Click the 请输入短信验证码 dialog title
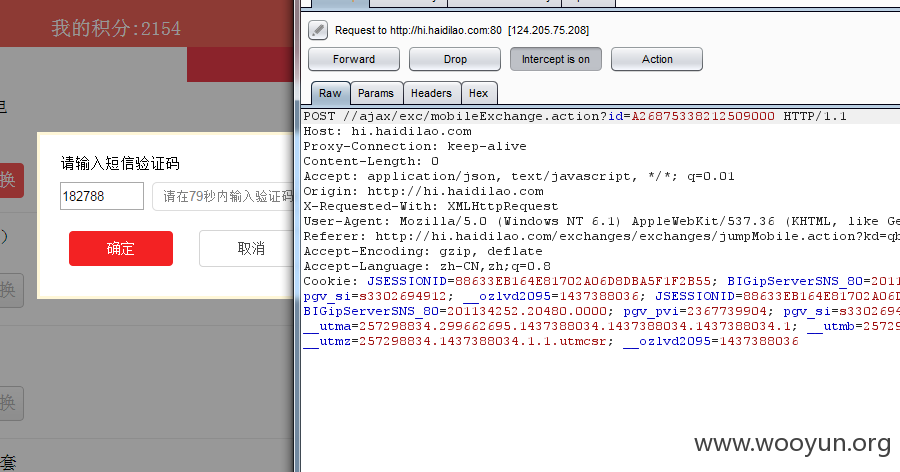Viewport: 900px width, 472px height. tap(120, 164)
